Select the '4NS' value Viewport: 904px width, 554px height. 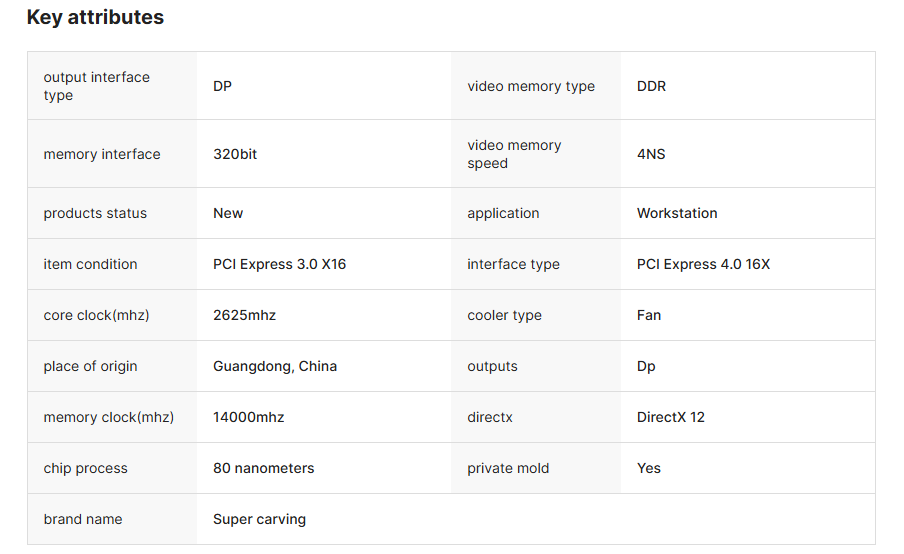pyautogui.click(x=651, y=154)
